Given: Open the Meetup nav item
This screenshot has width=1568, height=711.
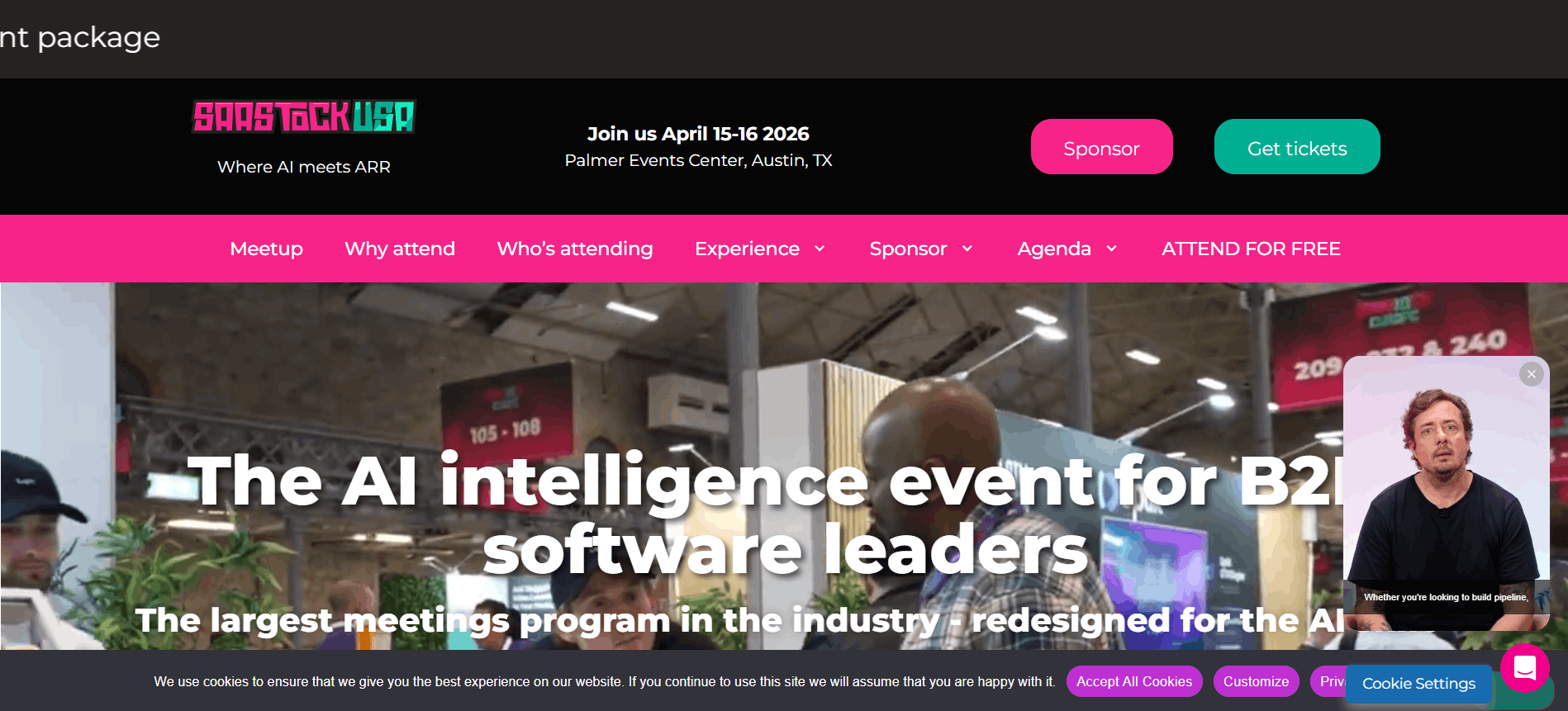Looking at the screenshot, I should tap(266, 249).
